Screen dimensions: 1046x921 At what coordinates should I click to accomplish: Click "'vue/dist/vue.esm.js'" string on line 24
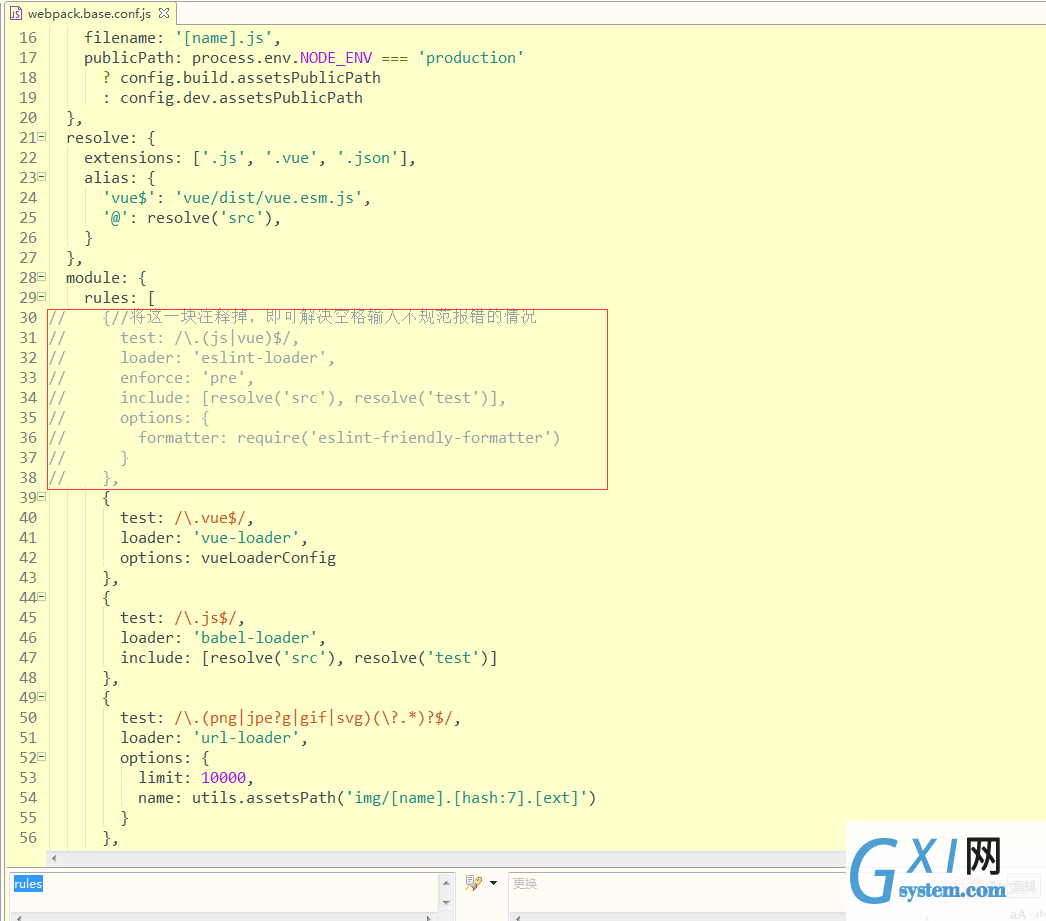269,198
